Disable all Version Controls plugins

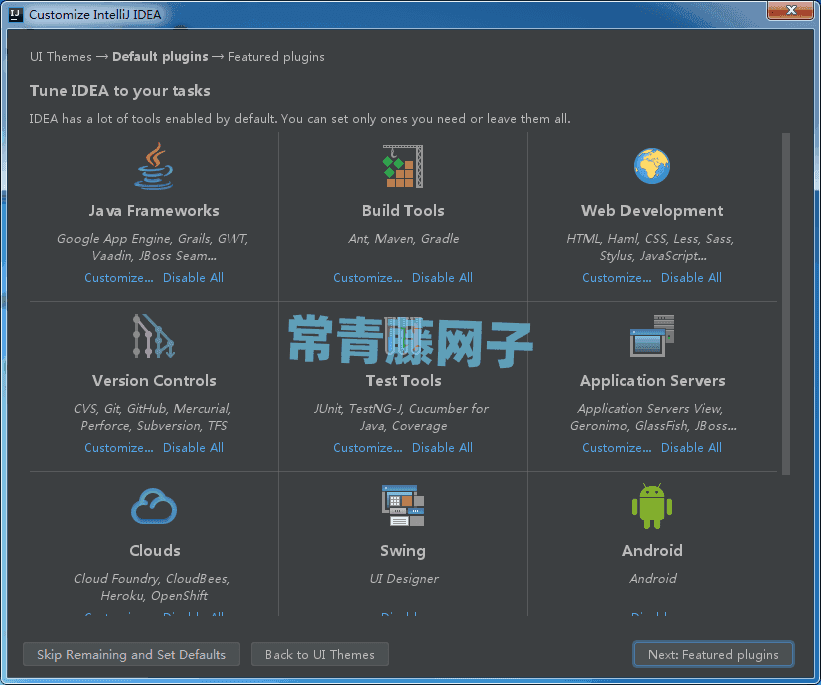(193, 448)
